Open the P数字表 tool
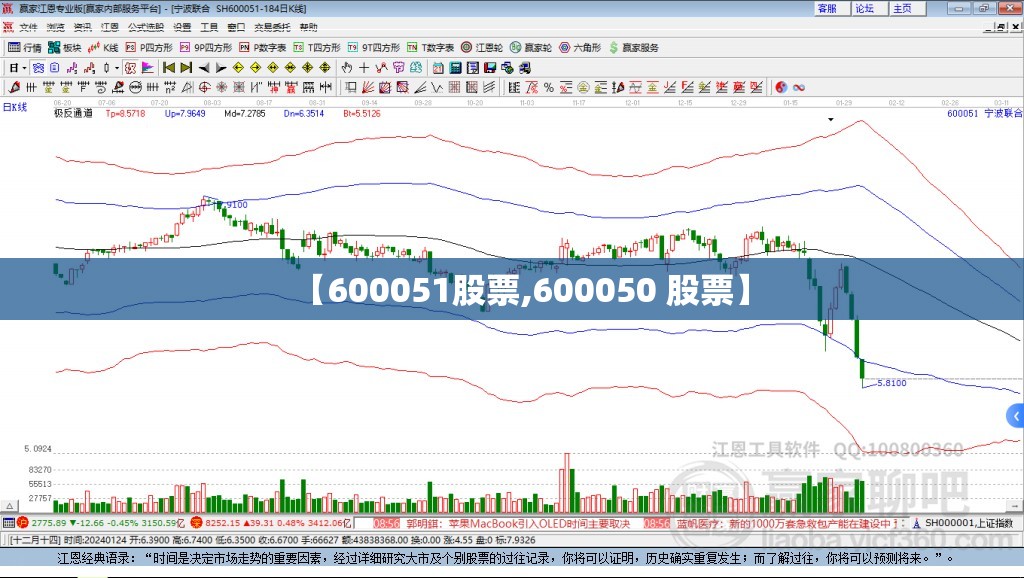The image size is (1024, 578). click(x=263, y=47)
